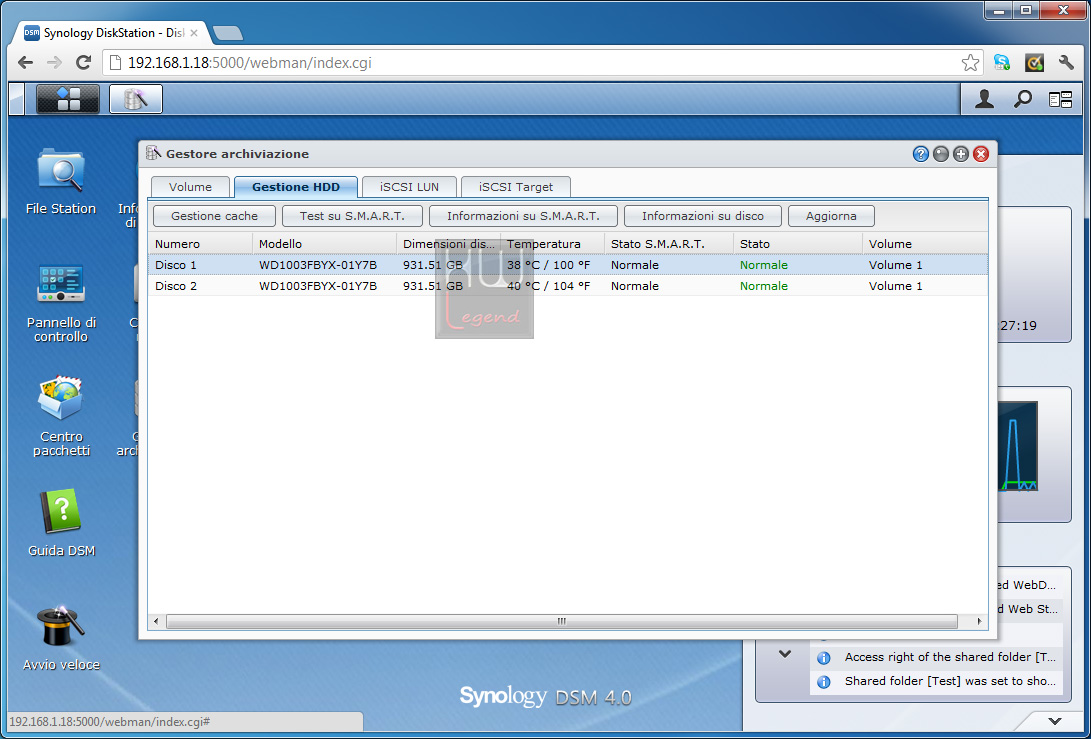
Task: Select the Disco 2 row
Action: pos(568,285)
